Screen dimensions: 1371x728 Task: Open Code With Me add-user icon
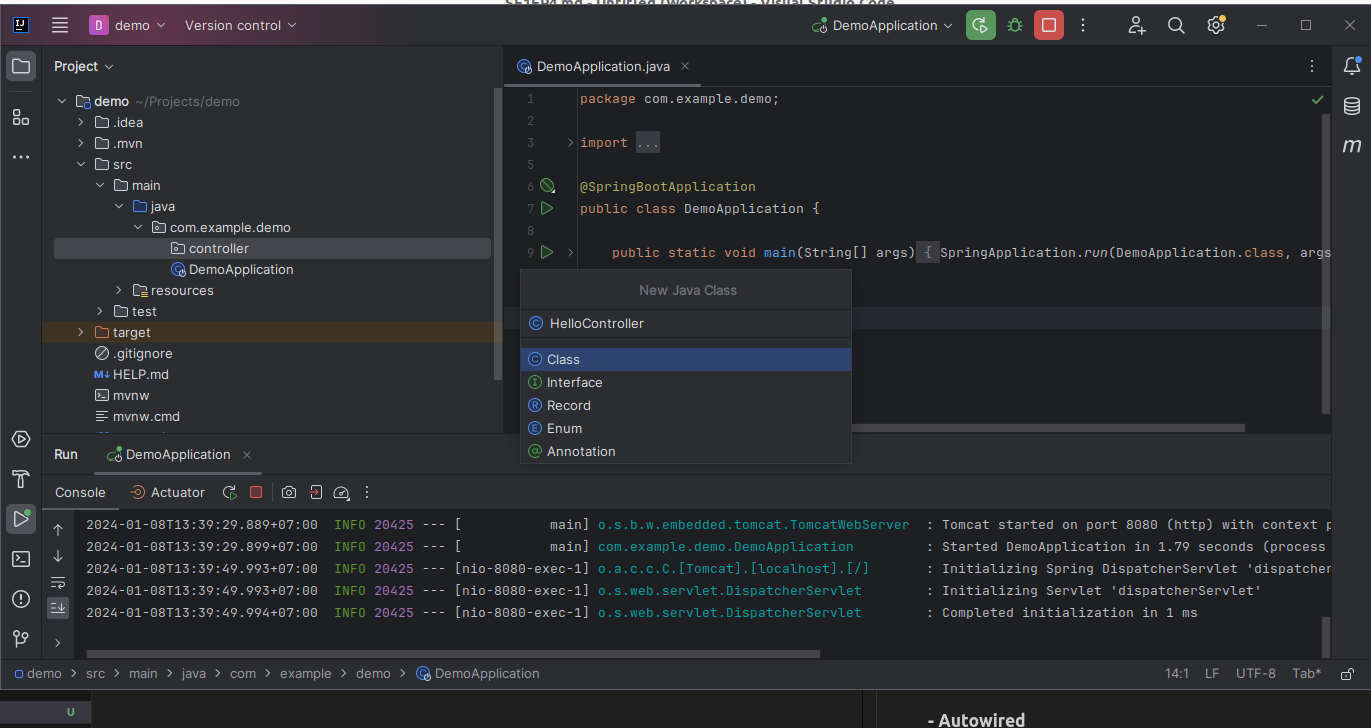pos(1136,25)
